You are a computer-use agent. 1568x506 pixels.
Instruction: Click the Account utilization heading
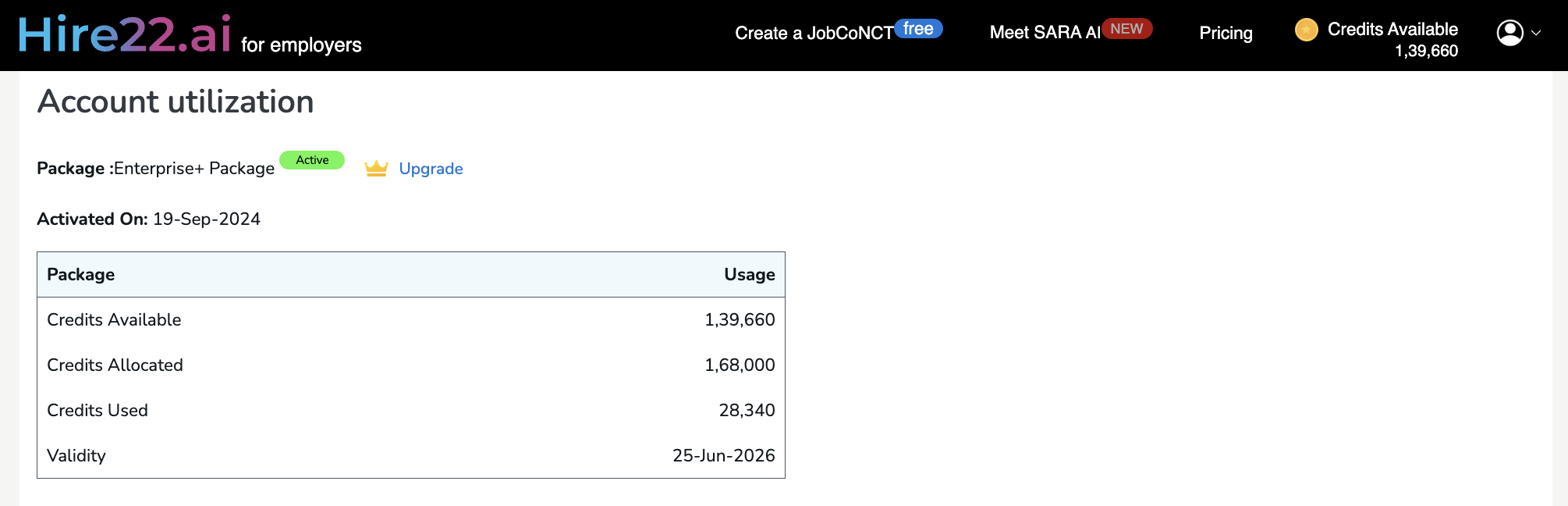pyautogui.click(x=176, y=102)
